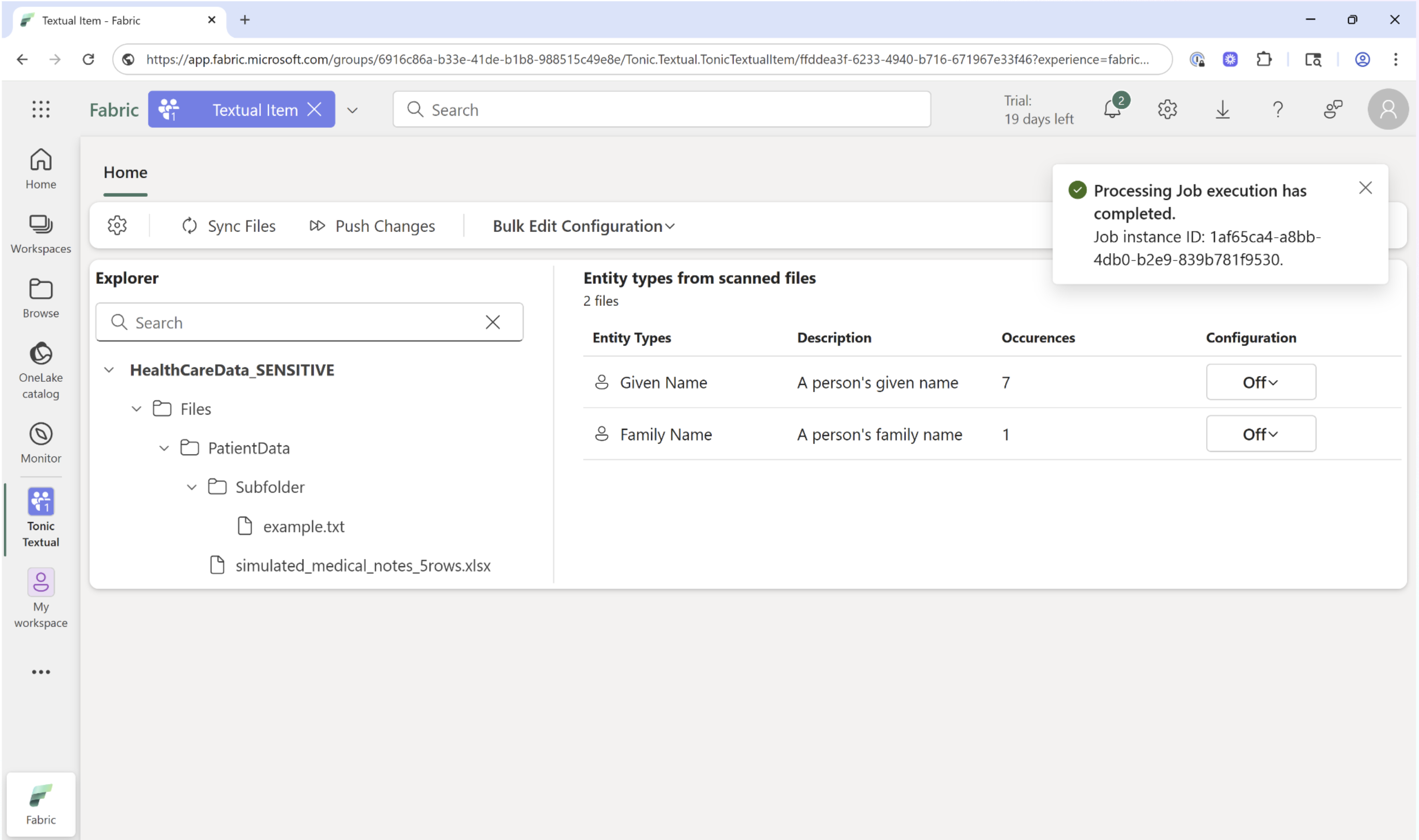Open the help question mark icon
1419x840 pixels.
(1277, 109)
